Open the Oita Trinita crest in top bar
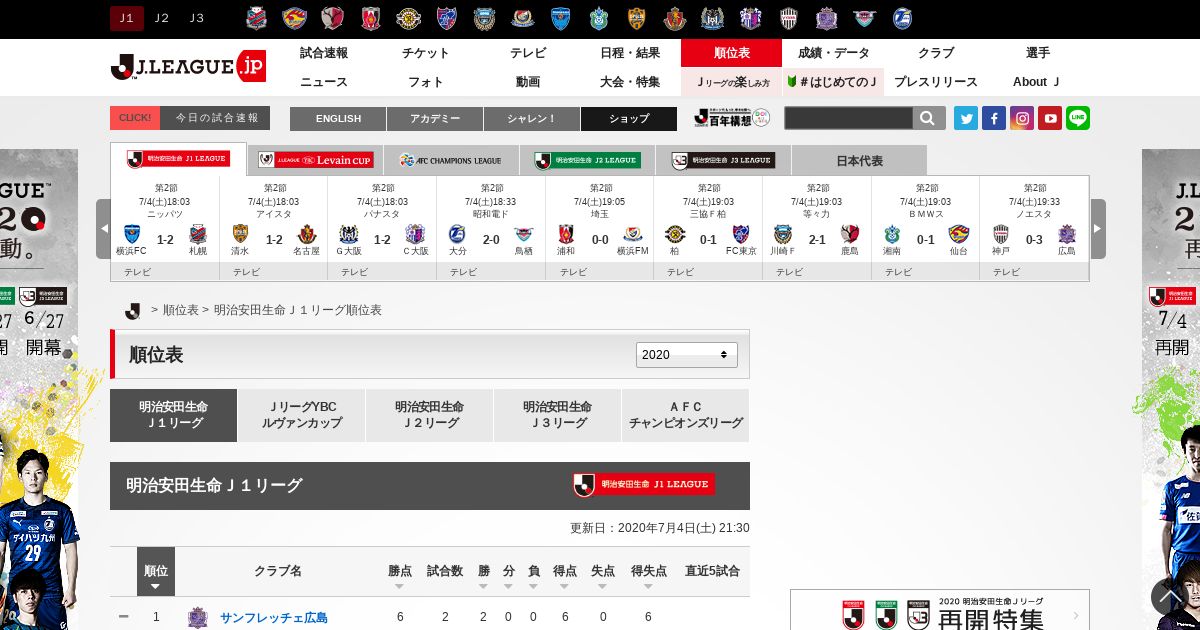 coord(902,18)
